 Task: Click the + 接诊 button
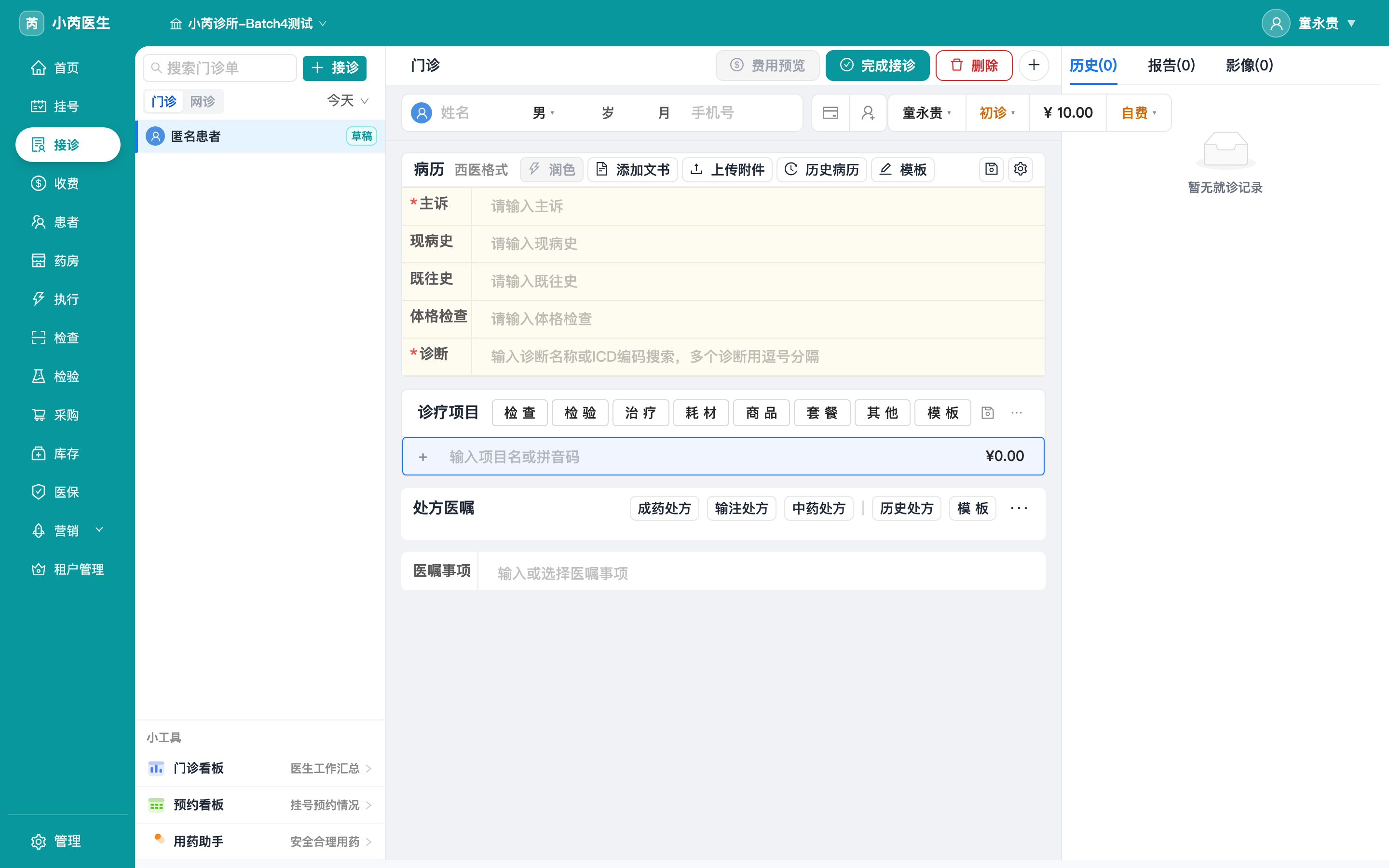(335, 68)
